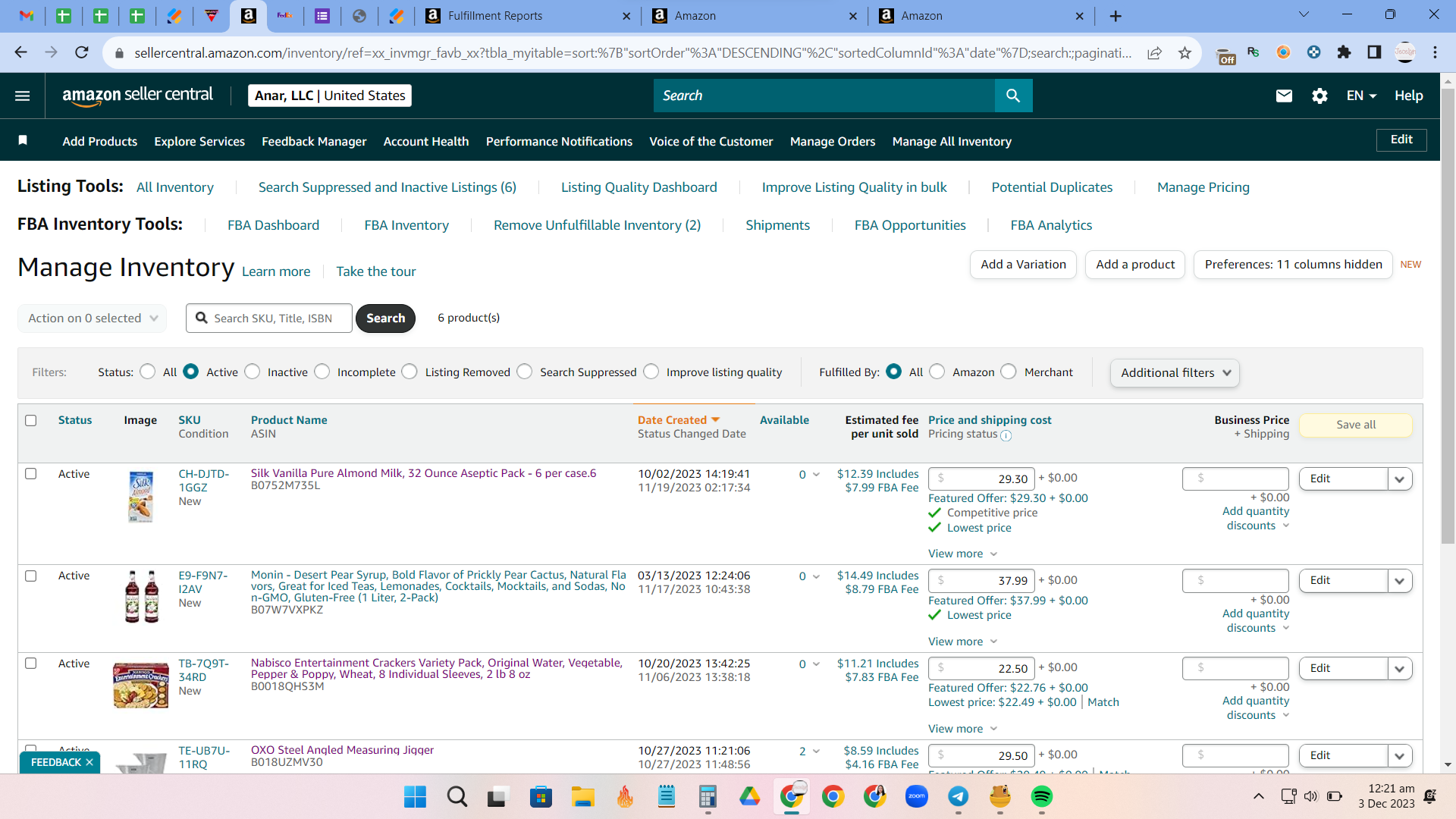Click the price field for Nabisco Crackers
1456x819 pixels.
(x=981, y=668)
